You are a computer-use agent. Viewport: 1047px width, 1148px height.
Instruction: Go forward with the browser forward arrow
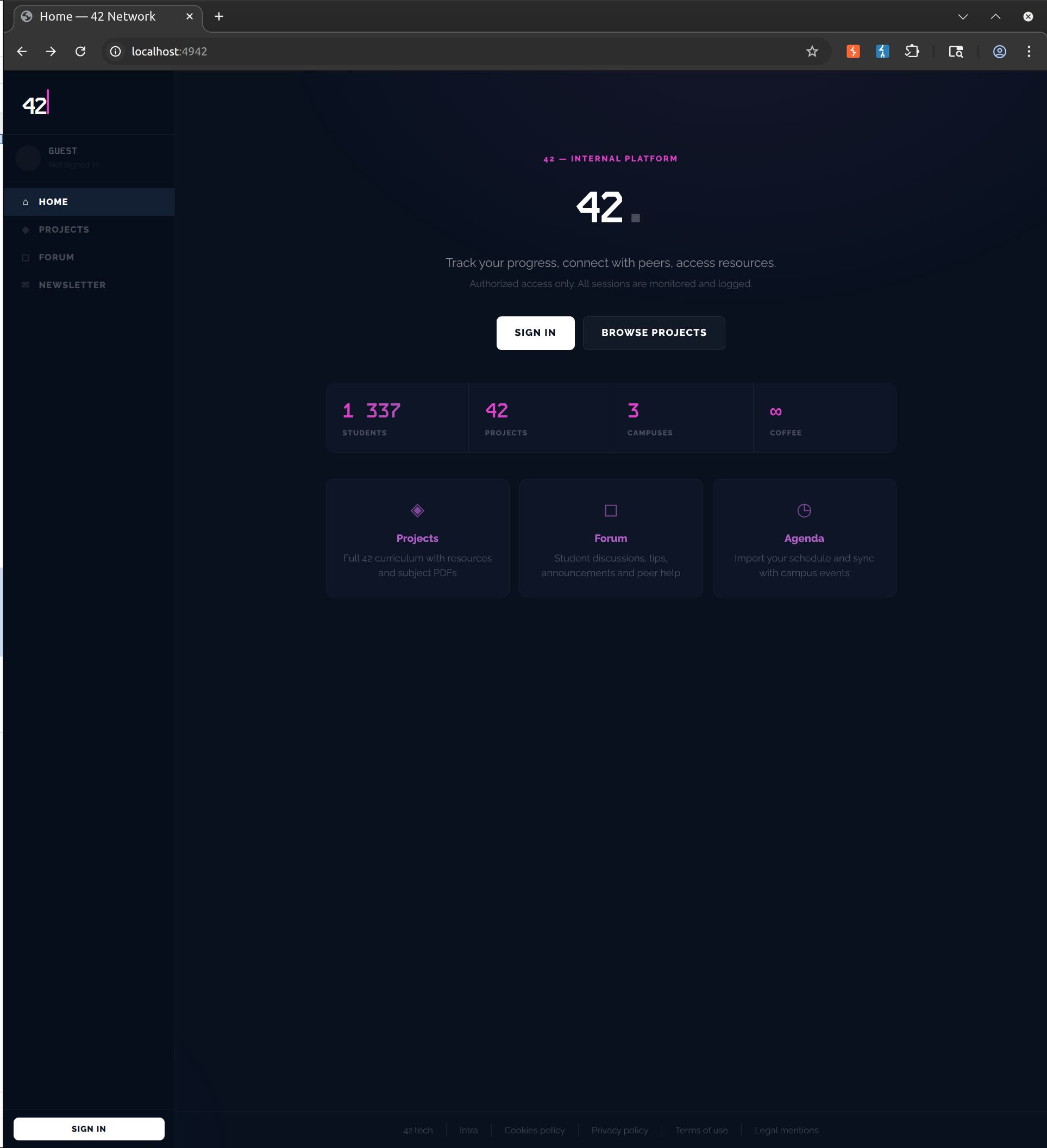pos(51,51)
